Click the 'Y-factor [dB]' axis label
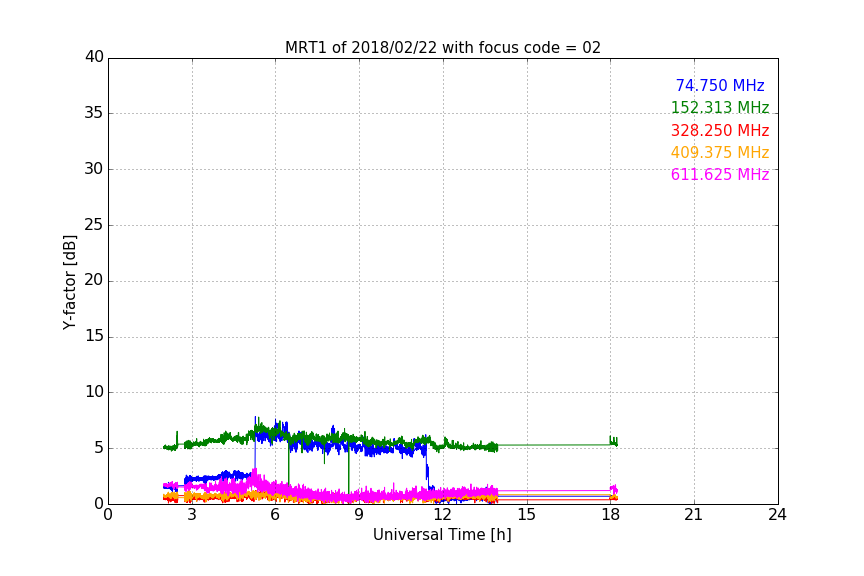Viewport: 864px width, 576px height. click(69, 282)
